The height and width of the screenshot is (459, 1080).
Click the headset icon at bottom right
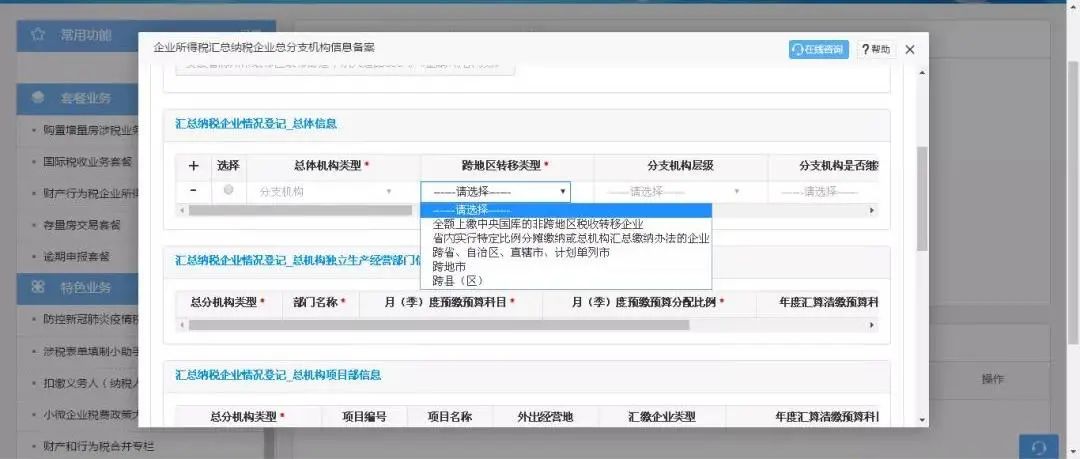pyautogui.click(x=1038, y=447)
